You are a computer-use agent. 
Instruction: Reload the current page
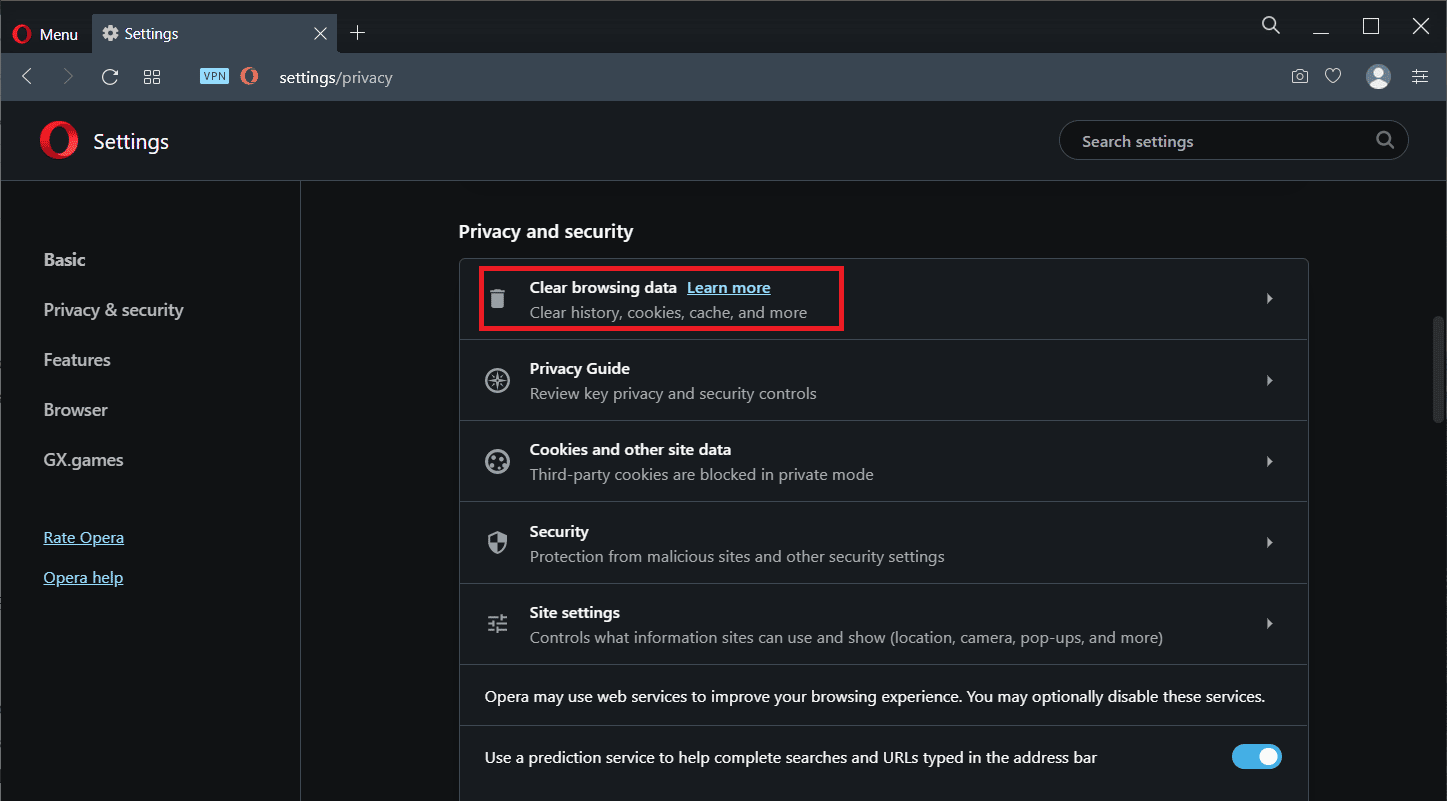tap(110, 76)
